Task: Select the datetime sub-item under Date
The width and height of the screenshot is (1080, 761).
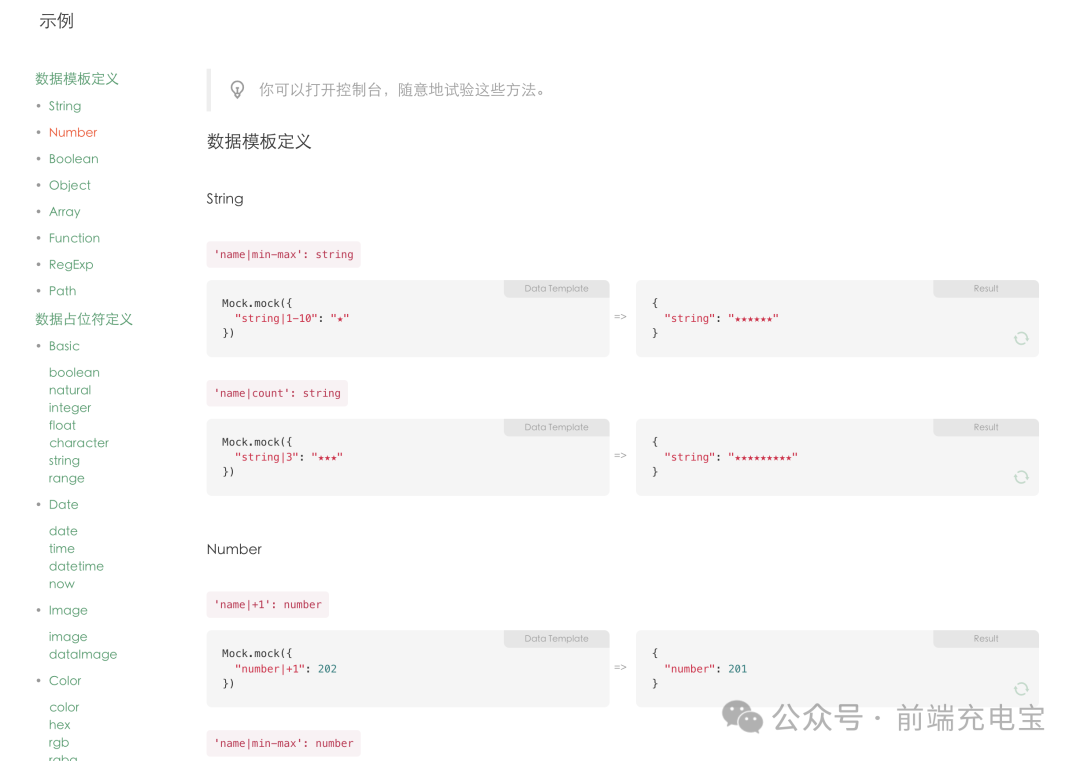Action: click(76, 565)
